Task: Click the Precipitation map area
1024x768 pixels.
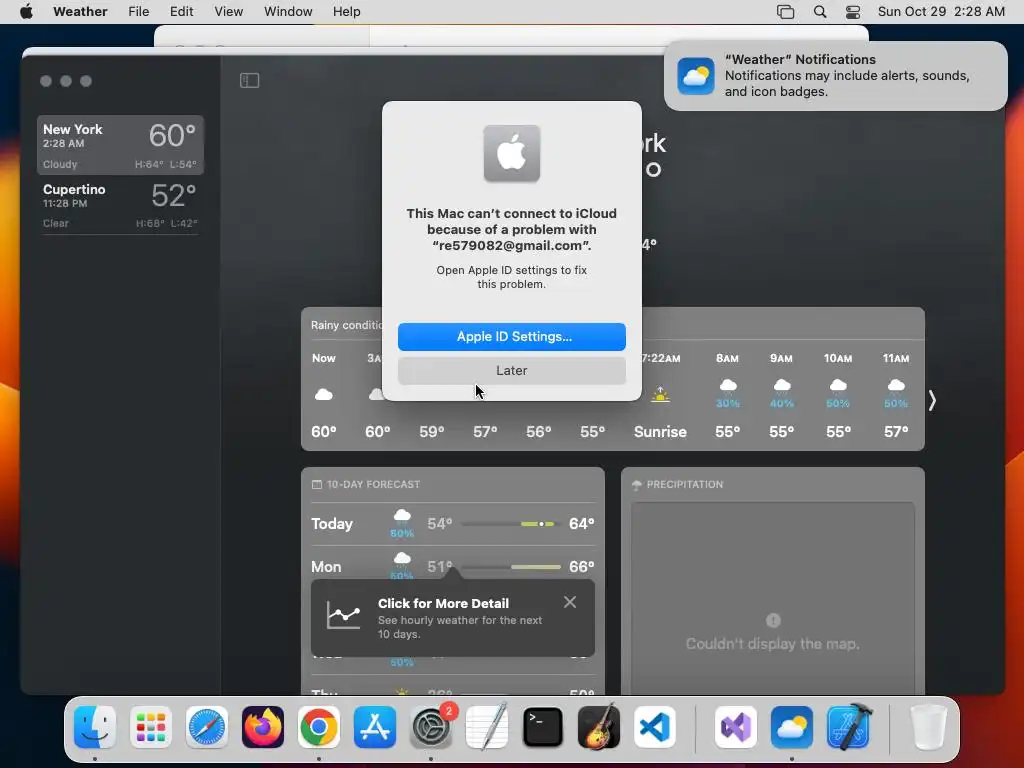Action: [773, 598]
